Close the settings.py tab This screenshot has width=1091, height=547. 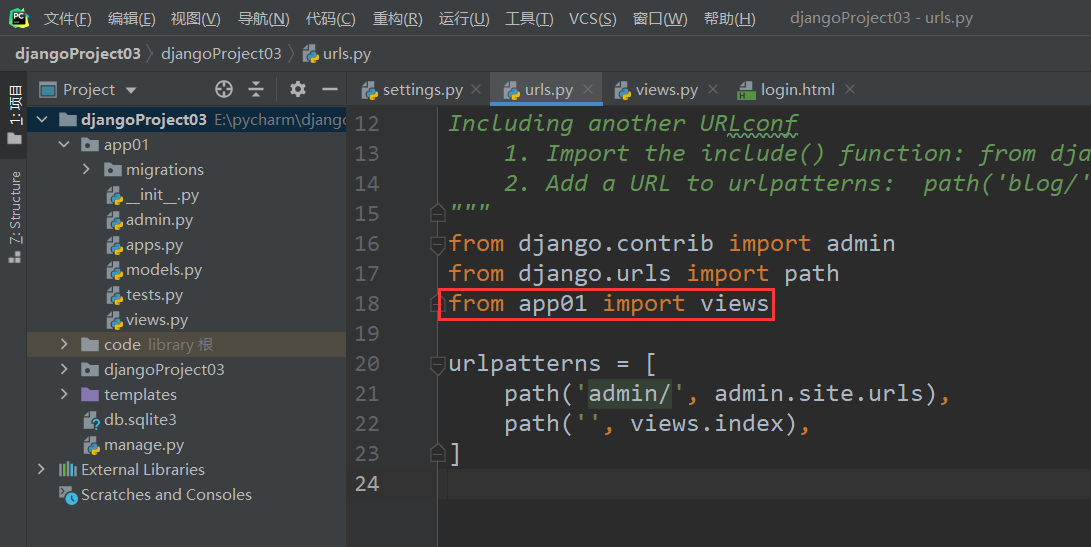click(476, 89)
